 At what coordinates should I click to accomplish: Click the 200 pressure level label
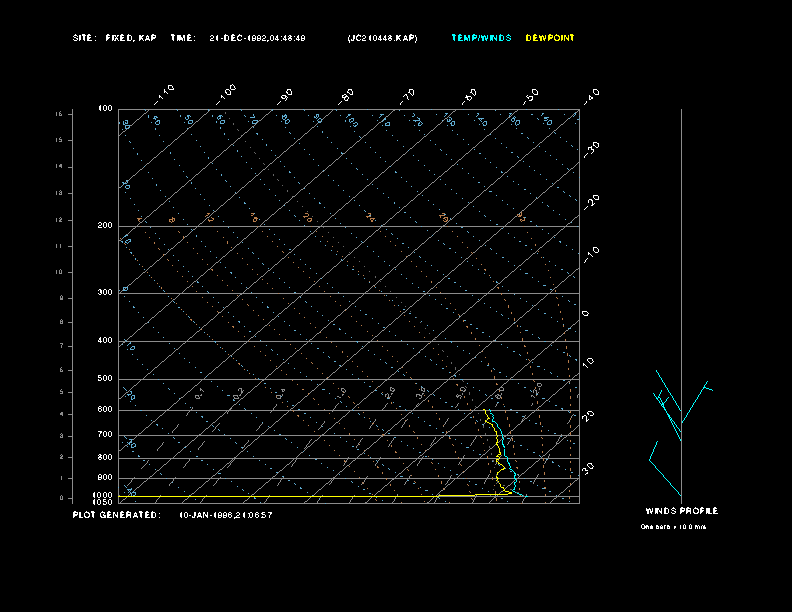[105, 226]
